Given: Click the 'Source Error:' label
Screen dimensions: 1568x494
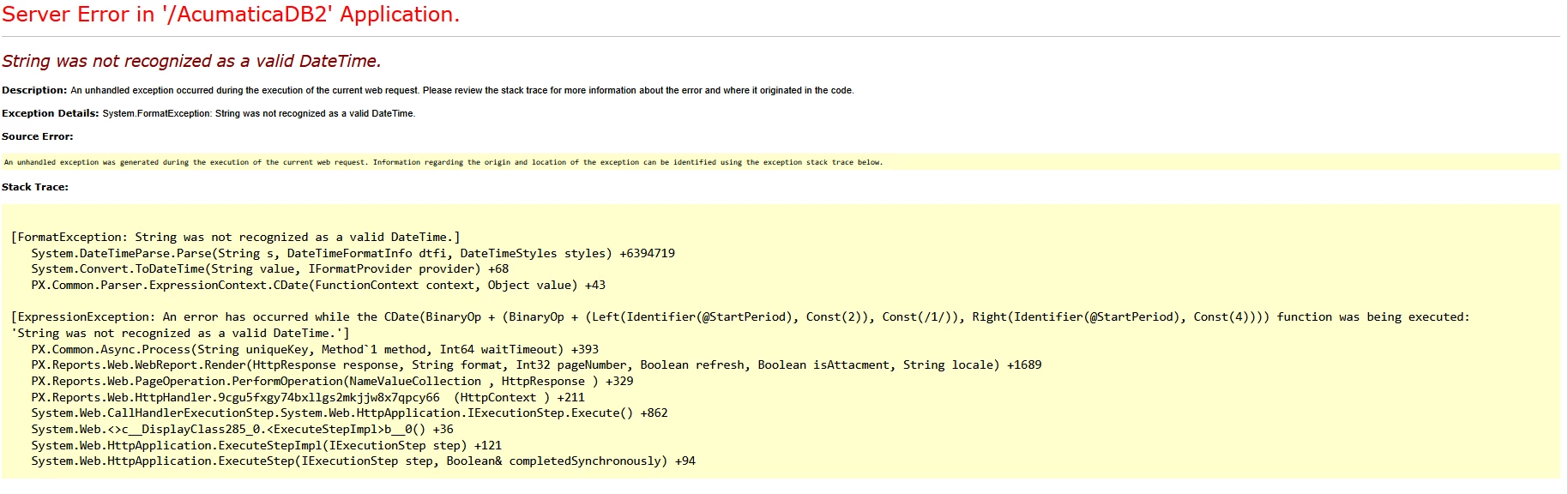Looking at the screenshot, I should [x=38, y=136].
